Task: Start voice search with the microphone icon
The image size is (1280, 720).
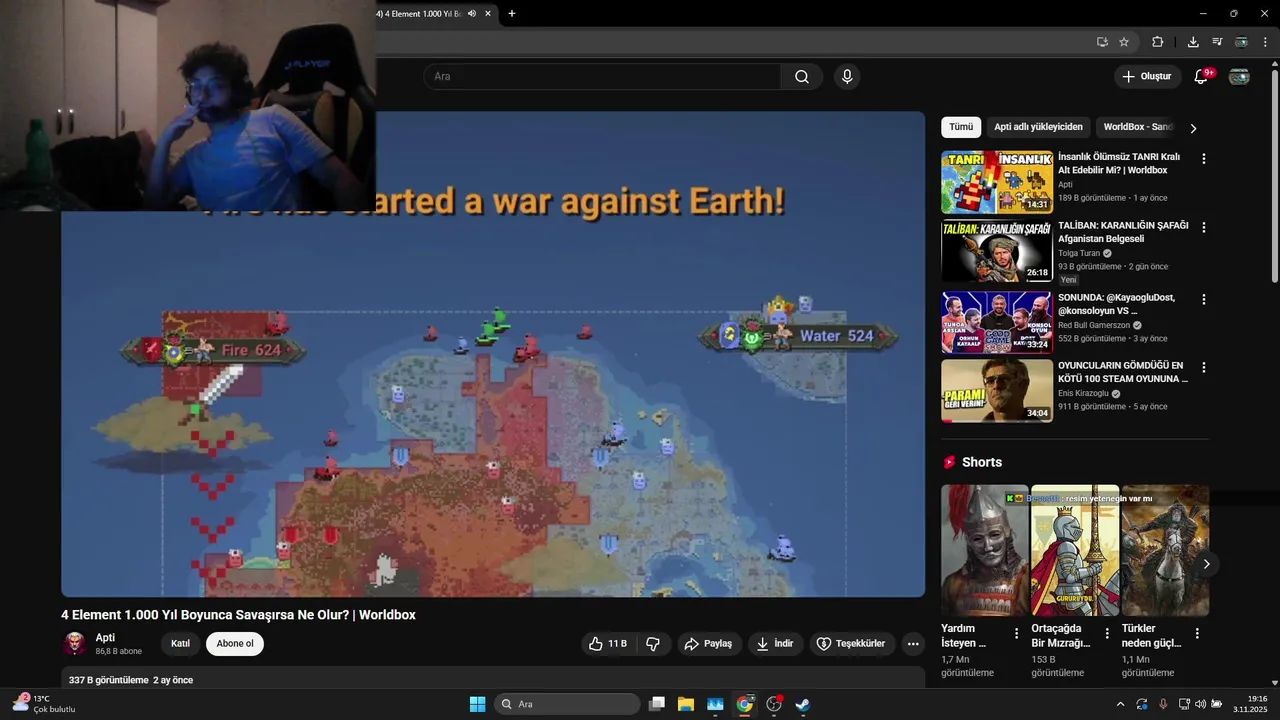Action: [847, 77]
